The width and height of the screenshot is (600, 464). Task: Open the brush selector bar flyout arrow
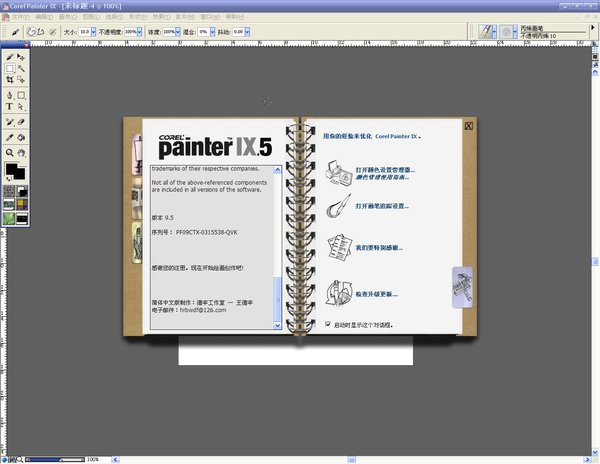(x=593, y=28)
